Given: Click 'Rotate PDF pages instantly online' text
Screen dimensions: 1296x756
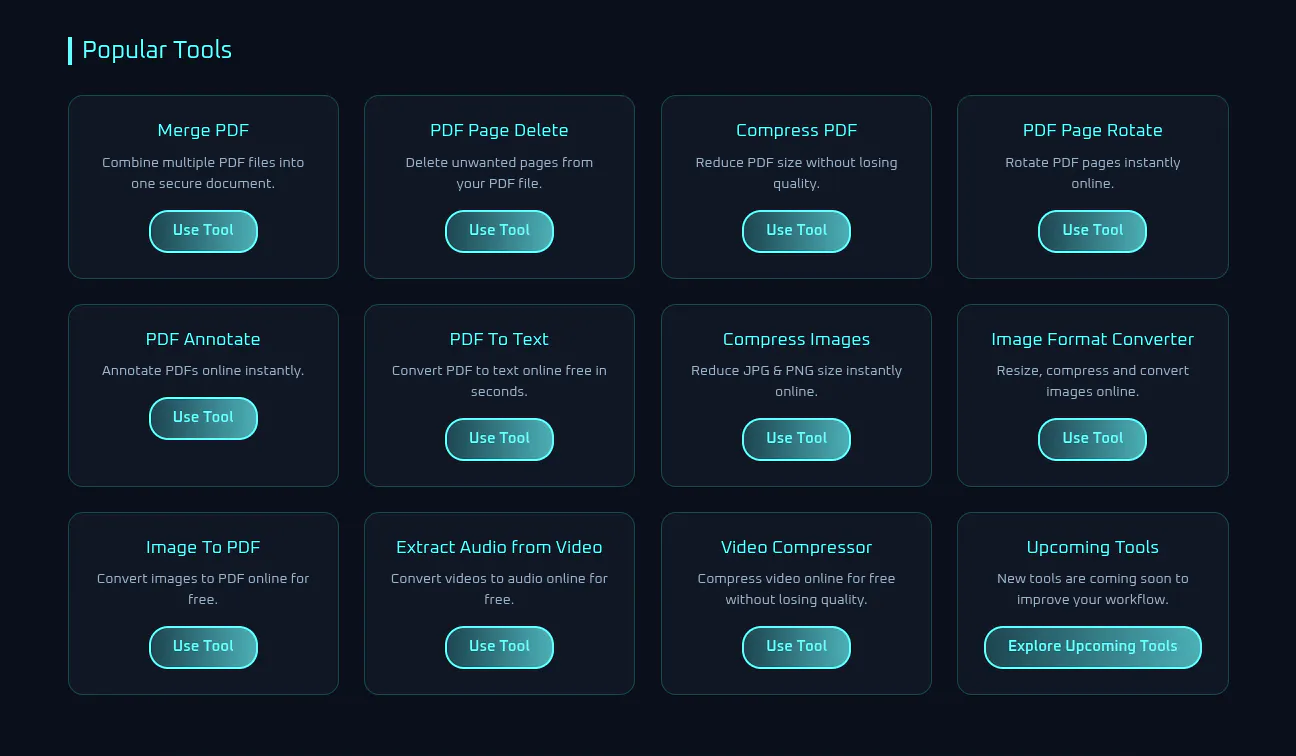Looking at the screenshot, I should point(1092,173).
